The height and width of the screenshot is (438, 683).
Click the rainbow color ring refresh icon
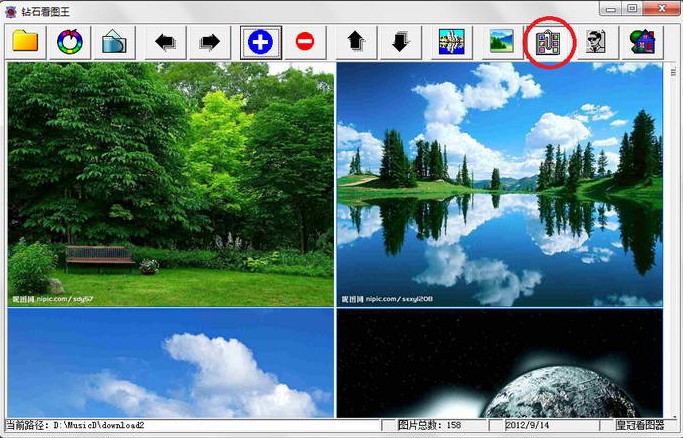pyautogui.click(x=70, y=42)
